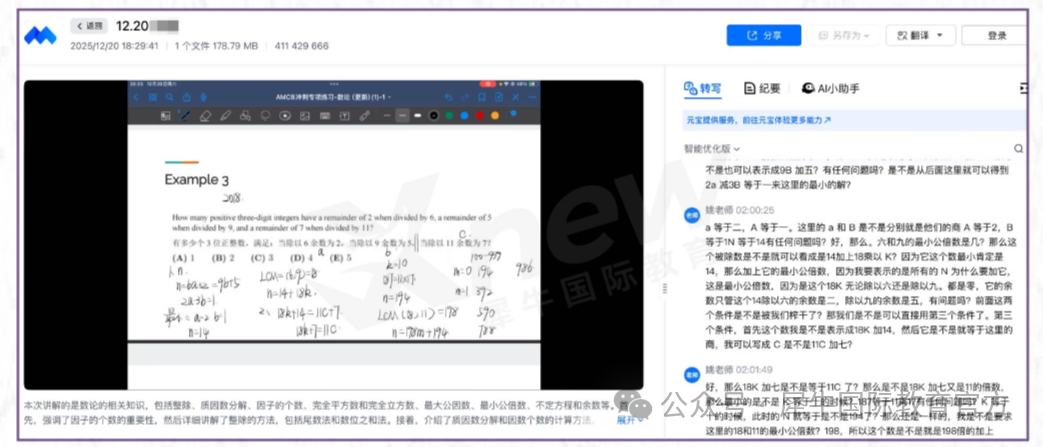This screenshot has width=1043, height=447.
Task: Choose the thickest white stroke option
Action: (x=417, y=115)
